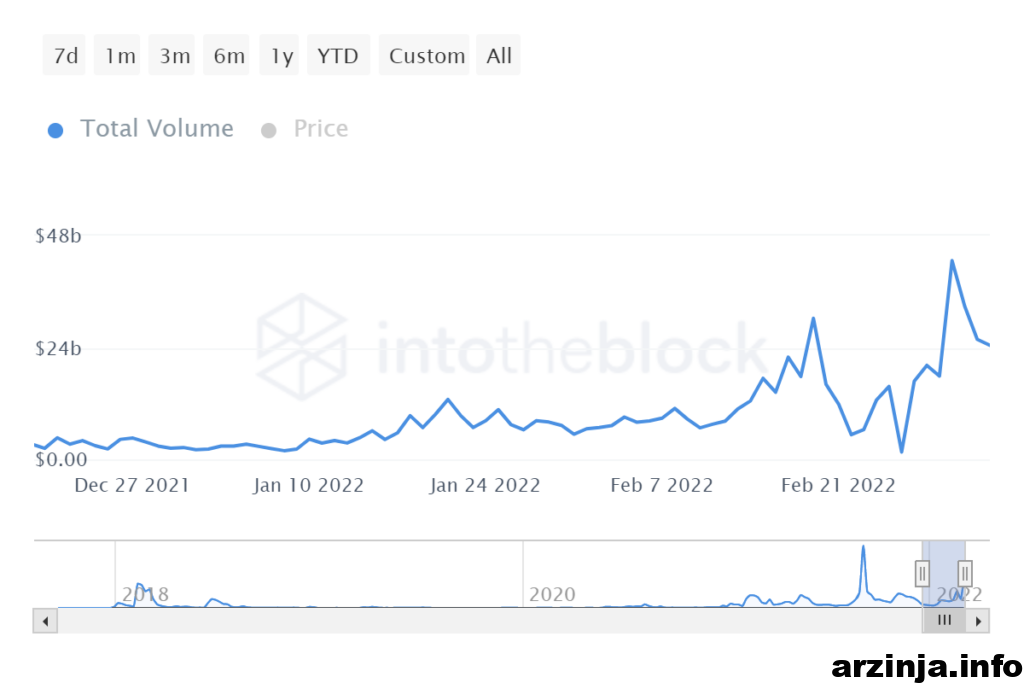Image resolution: width=1024 pixels, height=683 pixels.
Task: Click the grey Price legend dot
Action: pyautogui.click(x=268, y=131)
